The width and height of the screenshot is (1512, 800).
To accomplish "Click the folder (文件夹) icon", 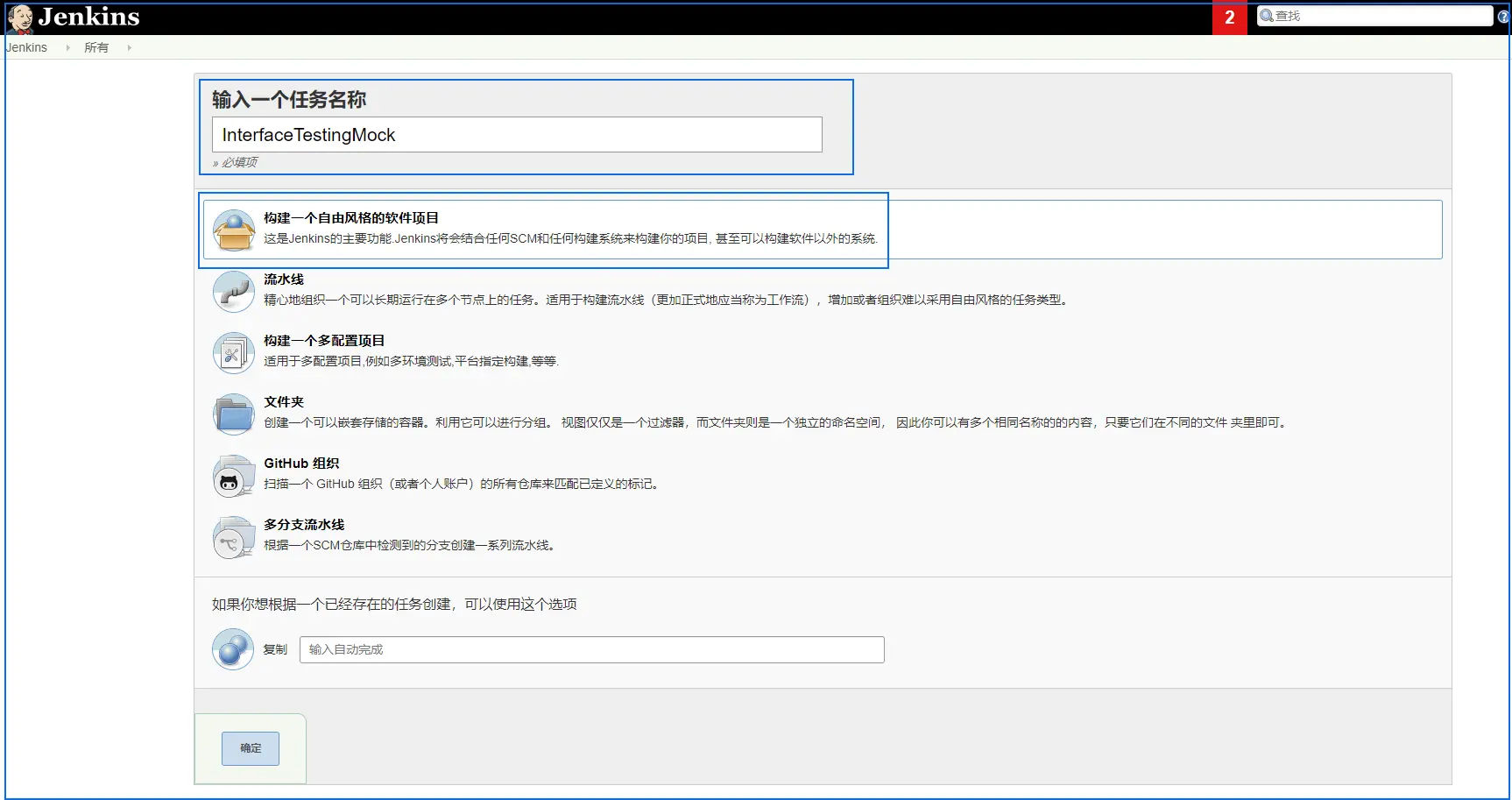I will tap(233, 414).
